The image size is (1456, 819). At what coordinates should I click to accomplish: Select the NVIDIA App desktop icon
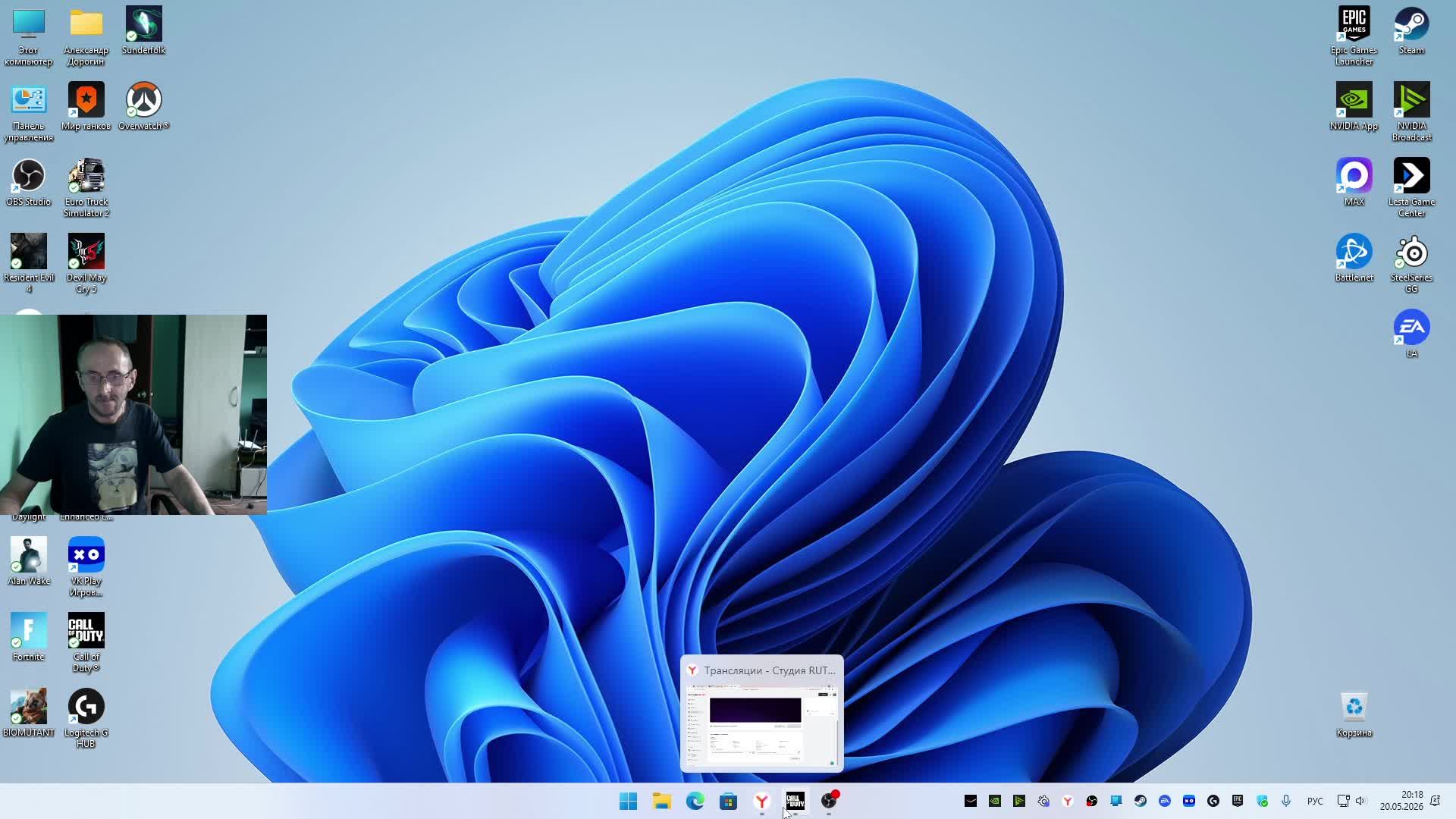1354,106
